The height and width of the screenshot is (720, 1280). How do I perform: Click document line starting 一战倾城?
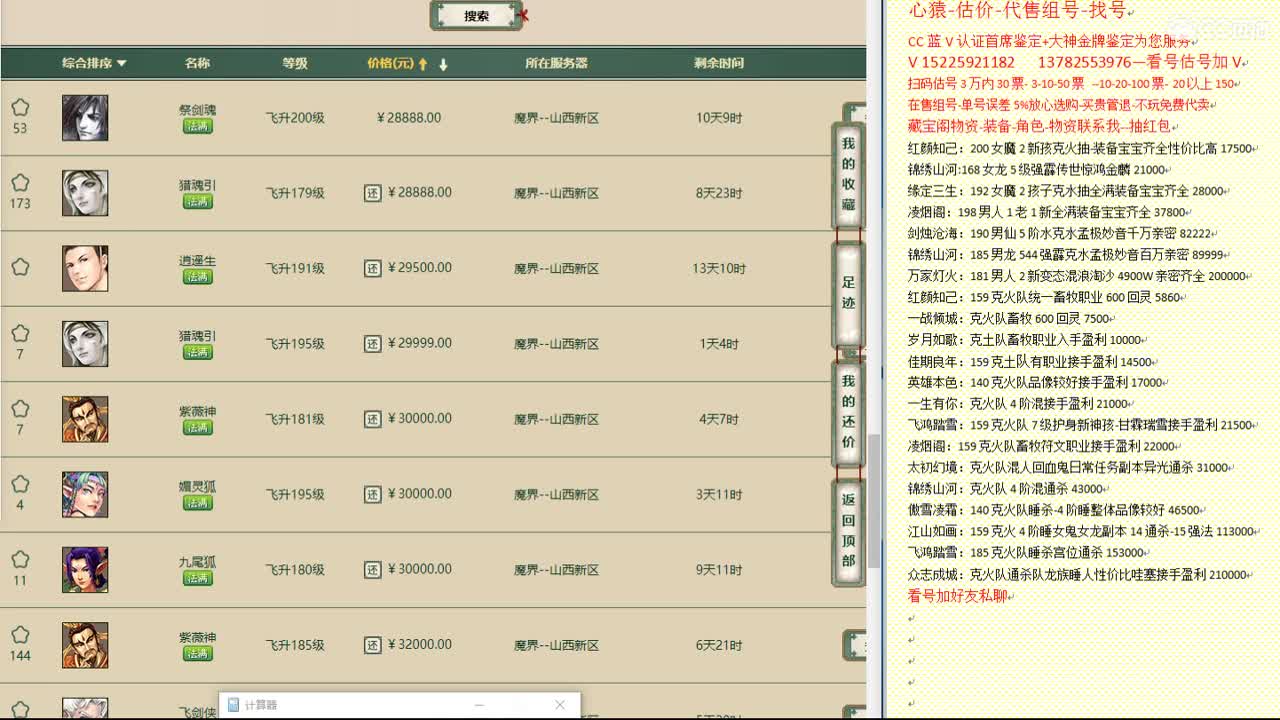coord(1009,319)
